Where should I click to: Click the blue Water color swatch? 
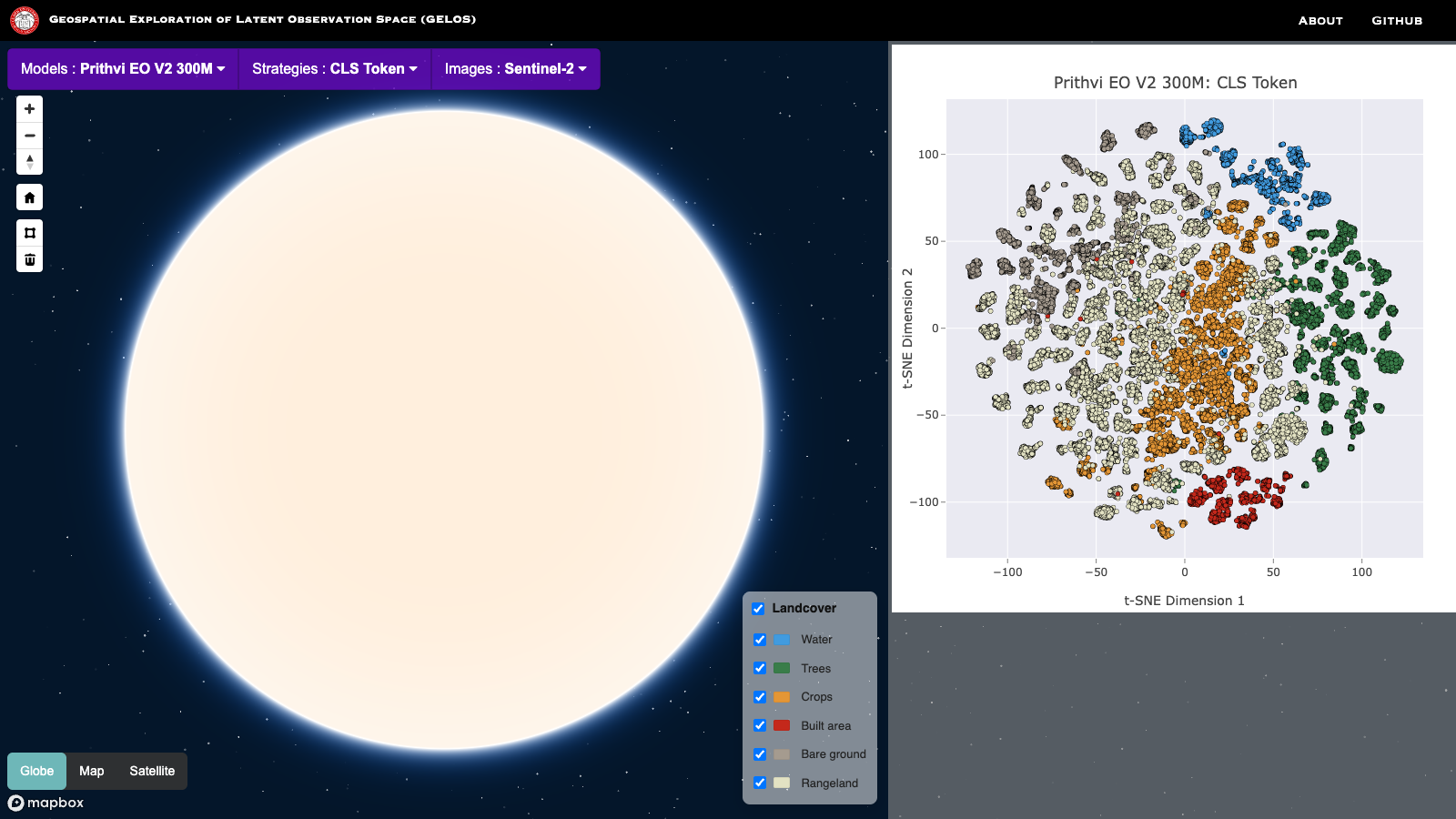[782, 640]
